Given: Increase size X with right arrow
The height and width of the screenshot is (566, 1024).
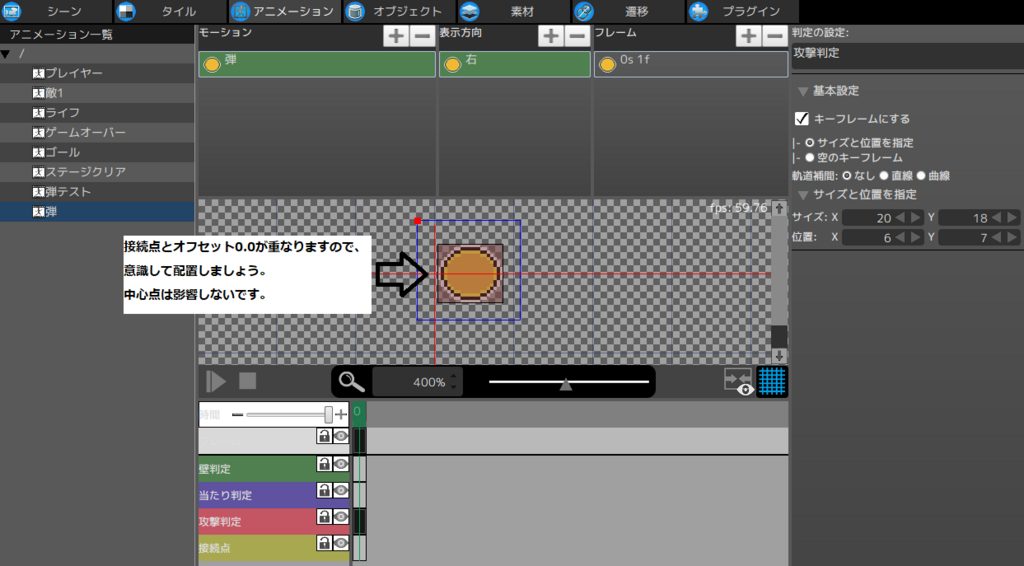Looking at the screenshot, I should coord(916,217).
